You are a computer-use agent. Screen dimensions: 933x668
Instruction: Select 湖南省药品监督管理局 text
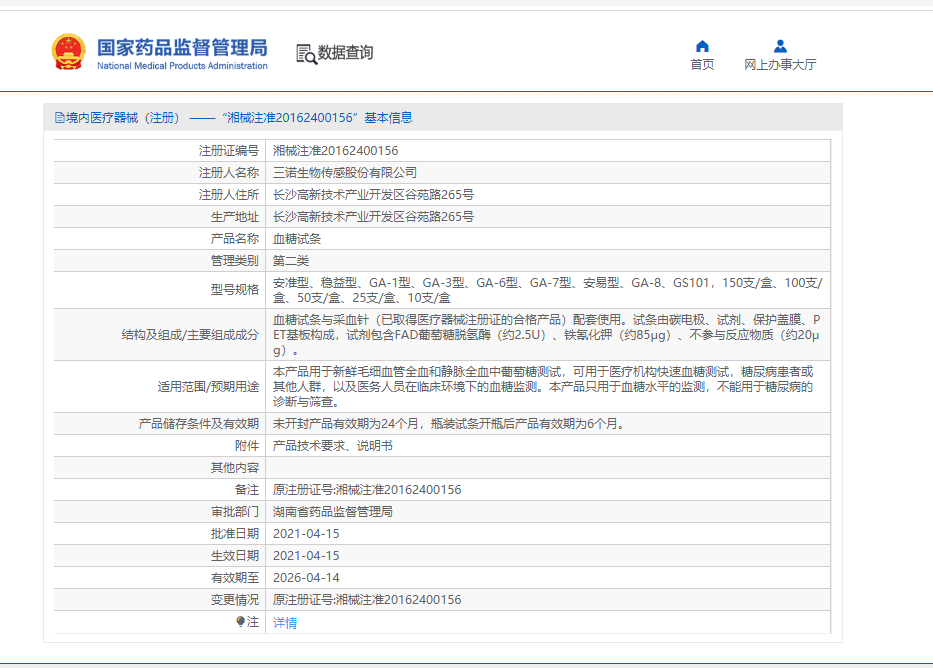point(333,512)
